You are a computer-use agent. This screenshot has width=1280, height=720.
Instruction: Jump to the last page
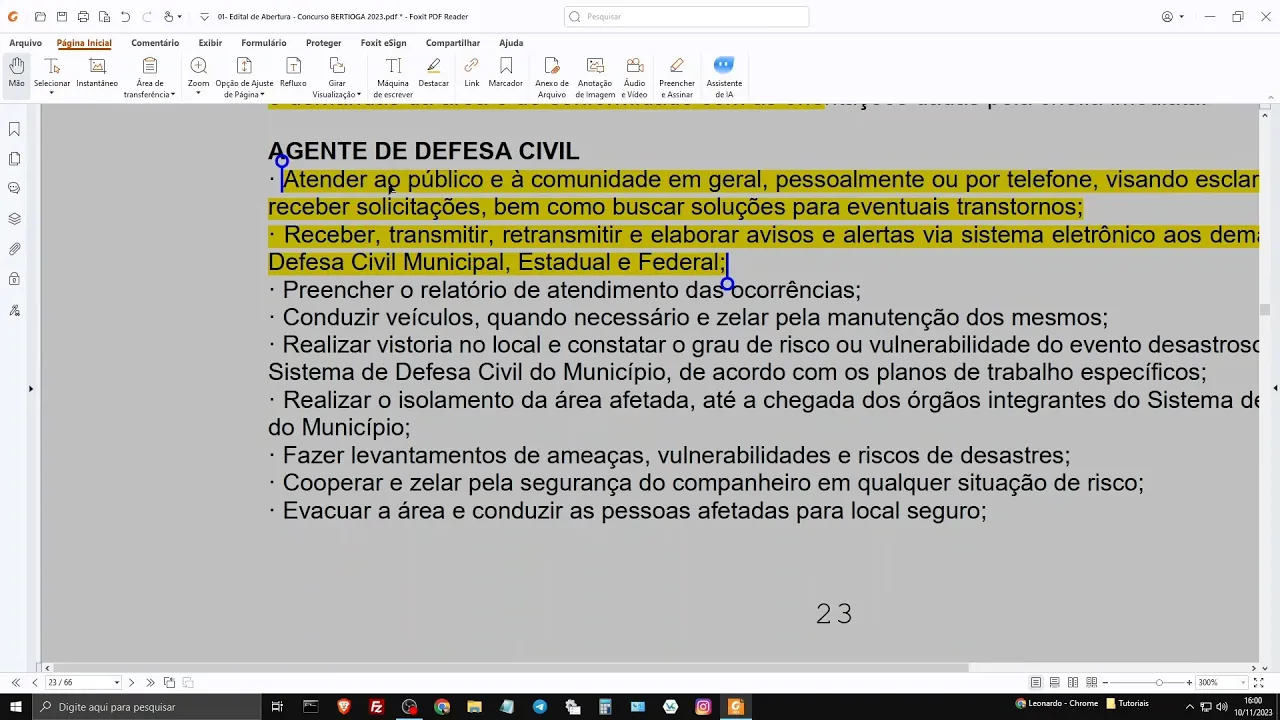click(150, 682)
